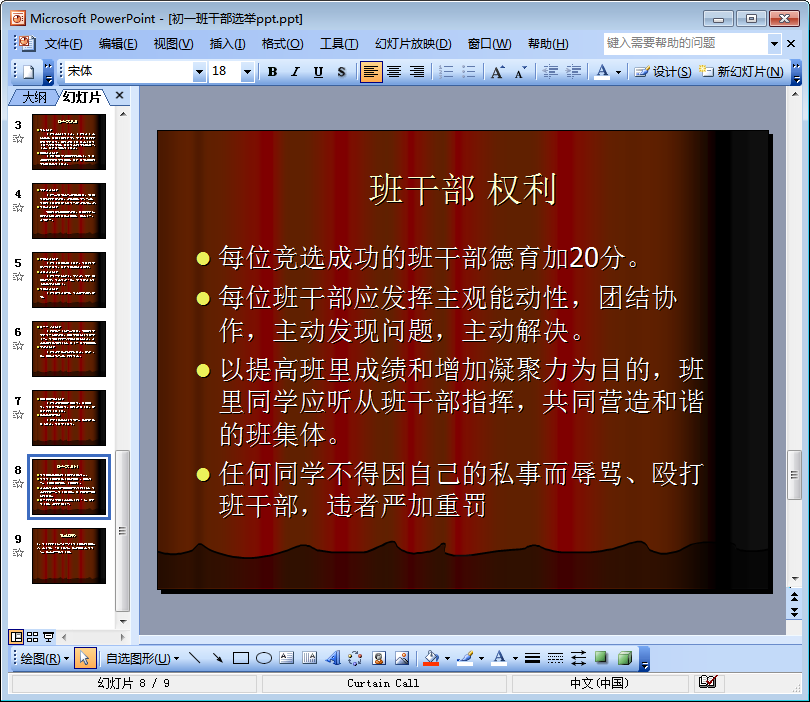The width and height of the screenshot is (810, 702).
Task: Insert a vertical Text Box
Action: click(310, 658)
